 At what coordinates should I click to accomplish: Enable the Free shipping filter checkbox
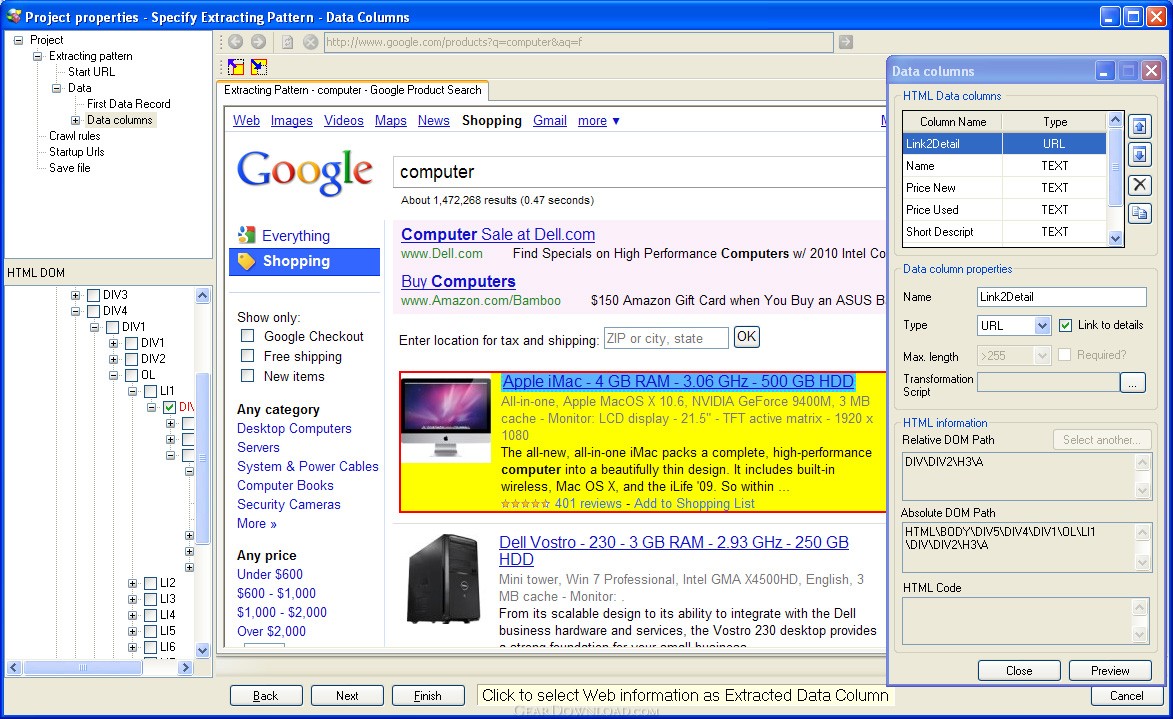click(248, 355)
